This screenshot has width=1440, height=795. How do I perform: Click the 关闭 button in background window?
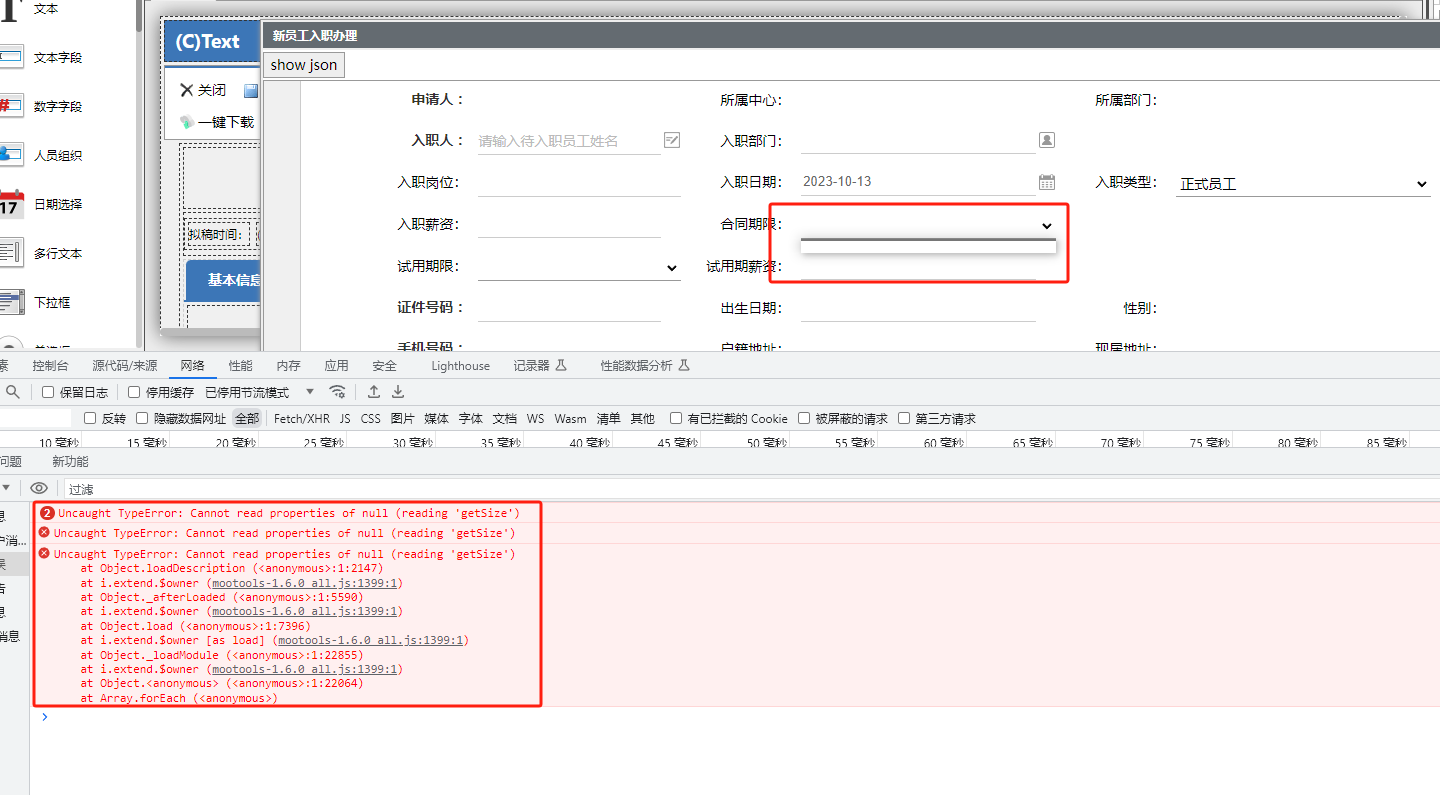tap(203, 90)
